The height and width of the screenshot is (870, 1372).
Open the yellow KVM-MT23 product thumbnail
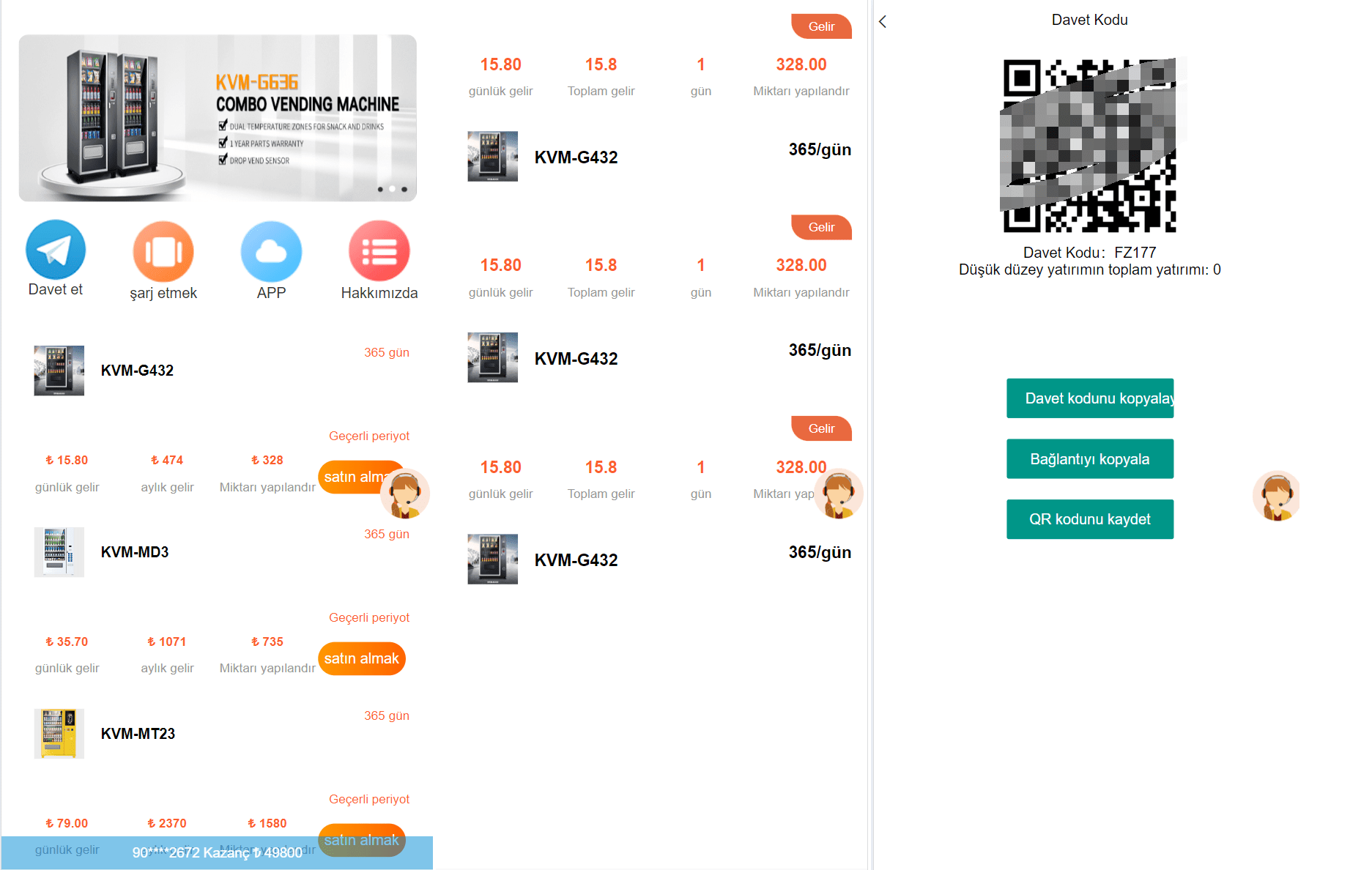click(x=59, y=734)
